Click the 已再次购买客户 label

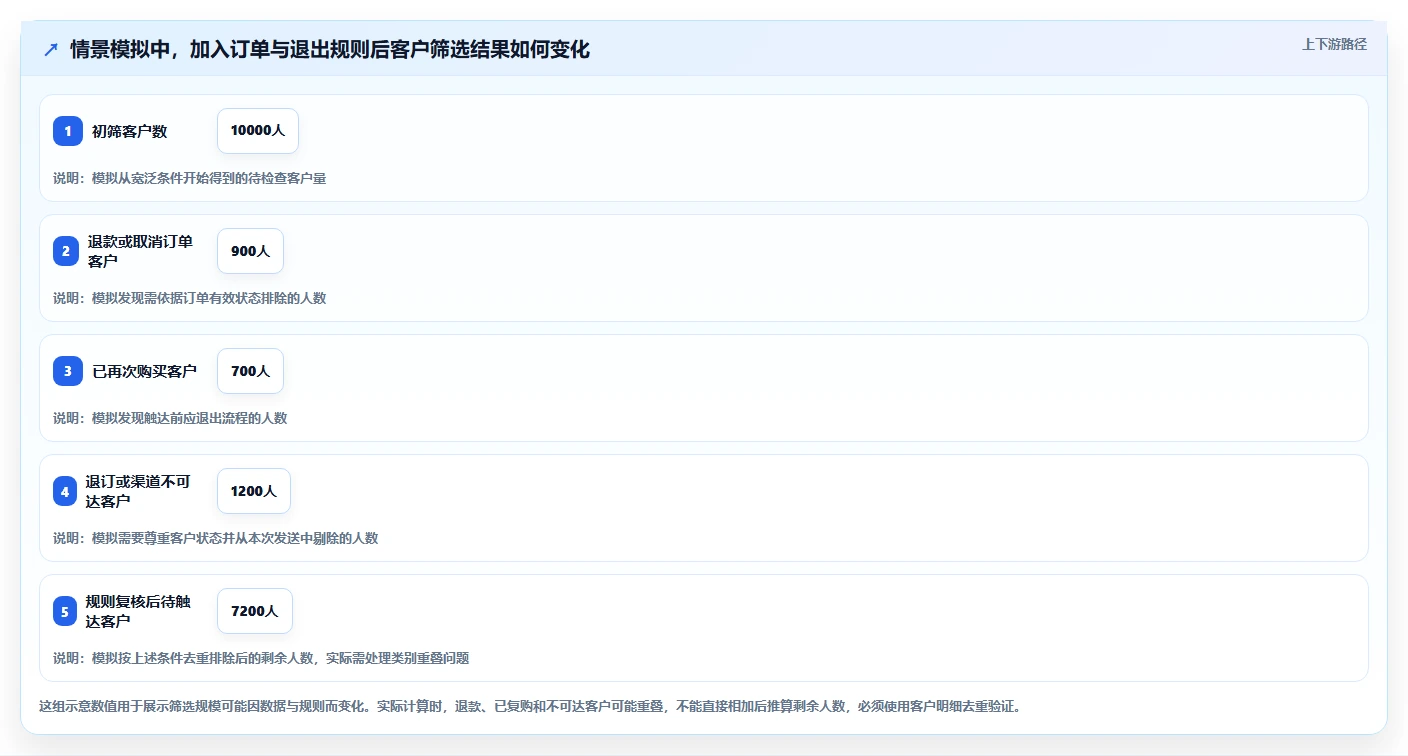point(144,371)
